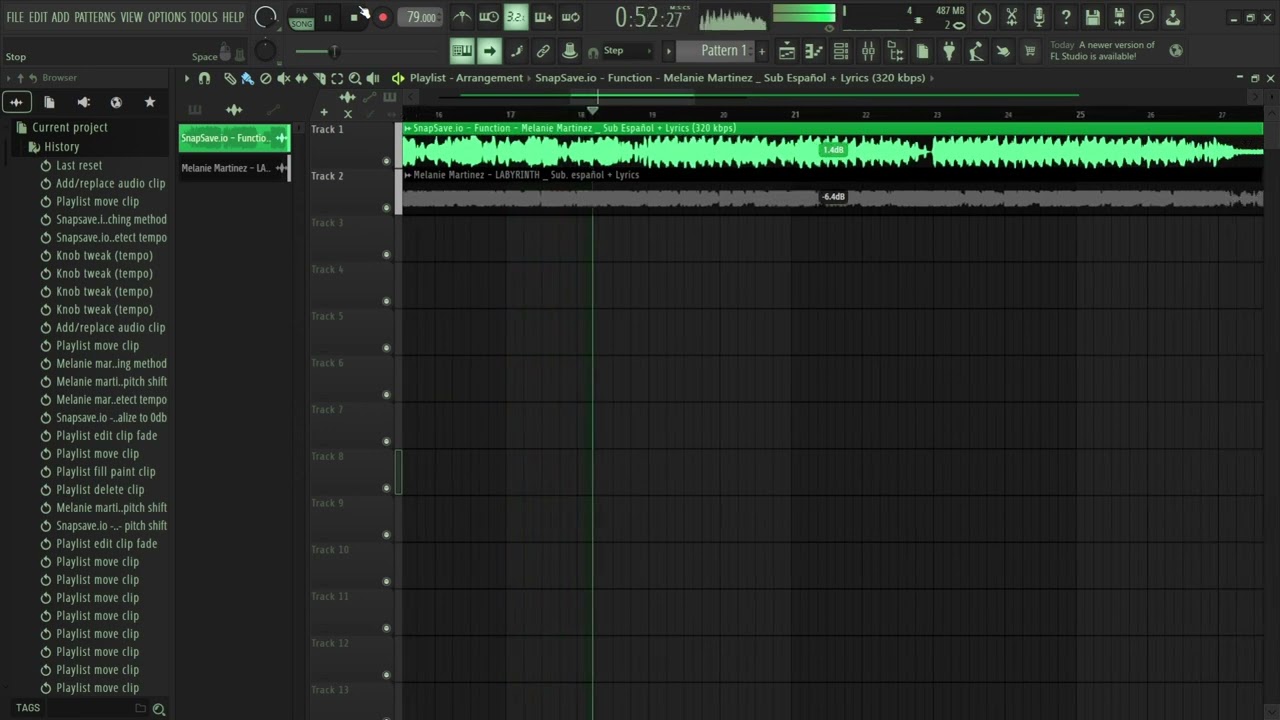Switch to PAT song/pattern mode
Screen dimensions: 1280x720
click(301, 11)
